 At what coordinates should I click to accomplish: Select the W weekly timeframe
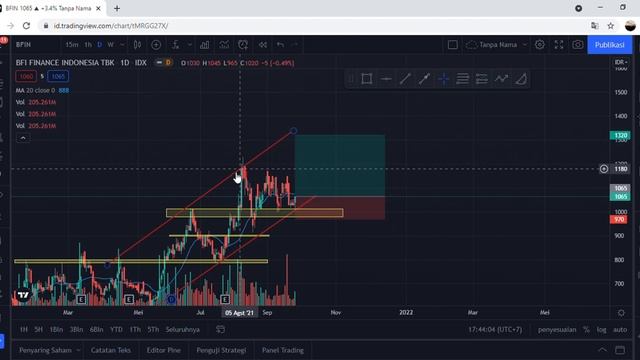pos(111,45)
